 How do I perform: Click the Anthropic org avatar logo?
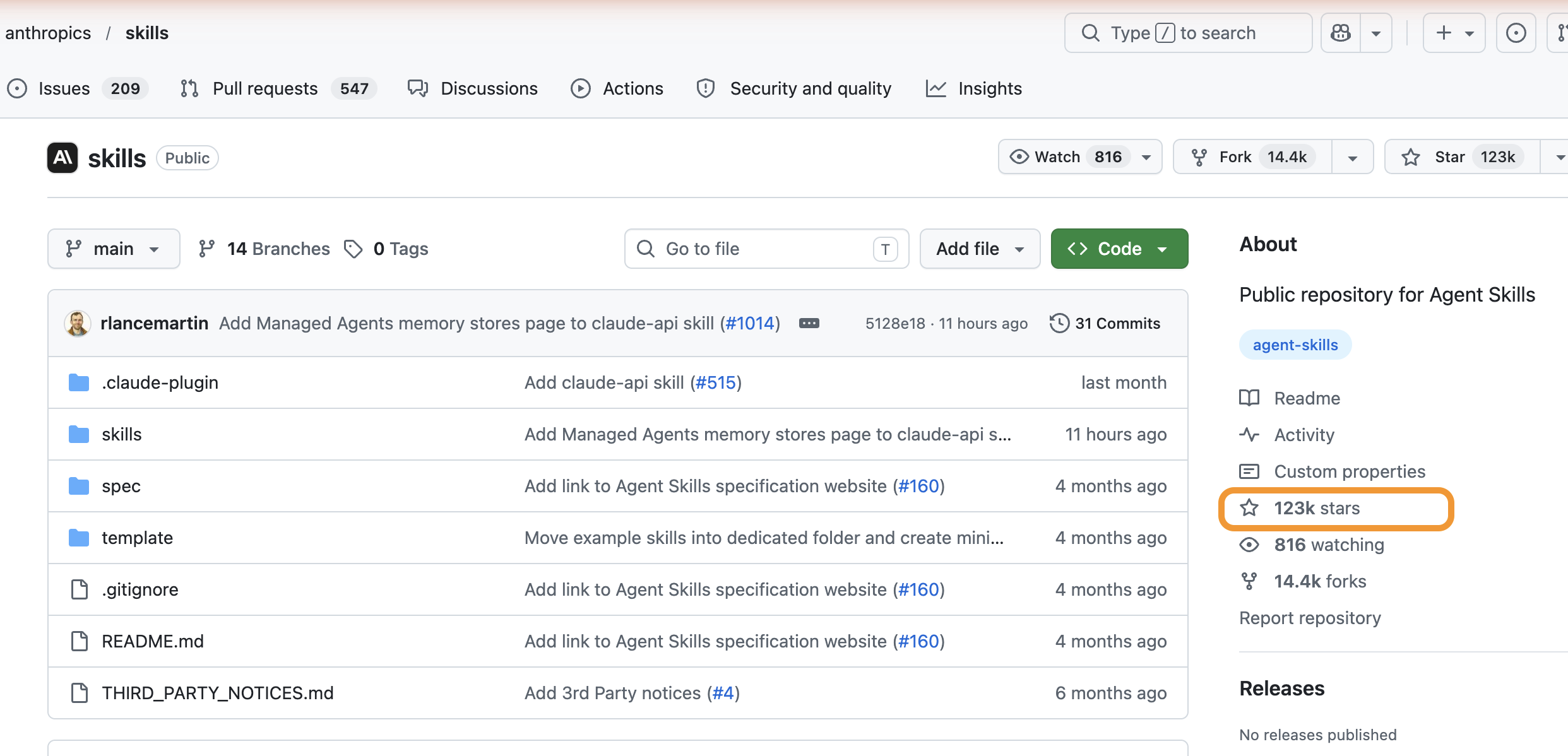[x=62, y=158]
